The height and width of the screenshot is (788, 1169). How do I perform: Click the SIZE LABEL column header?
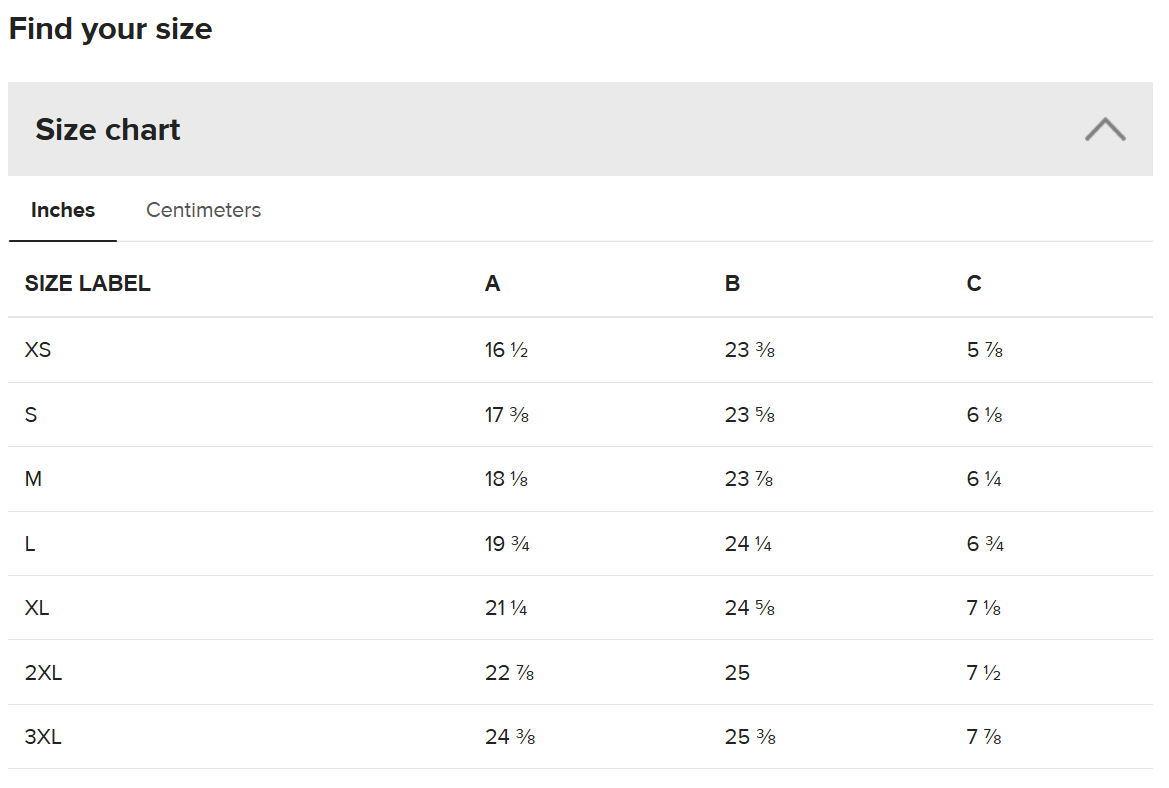pos(88,284)
